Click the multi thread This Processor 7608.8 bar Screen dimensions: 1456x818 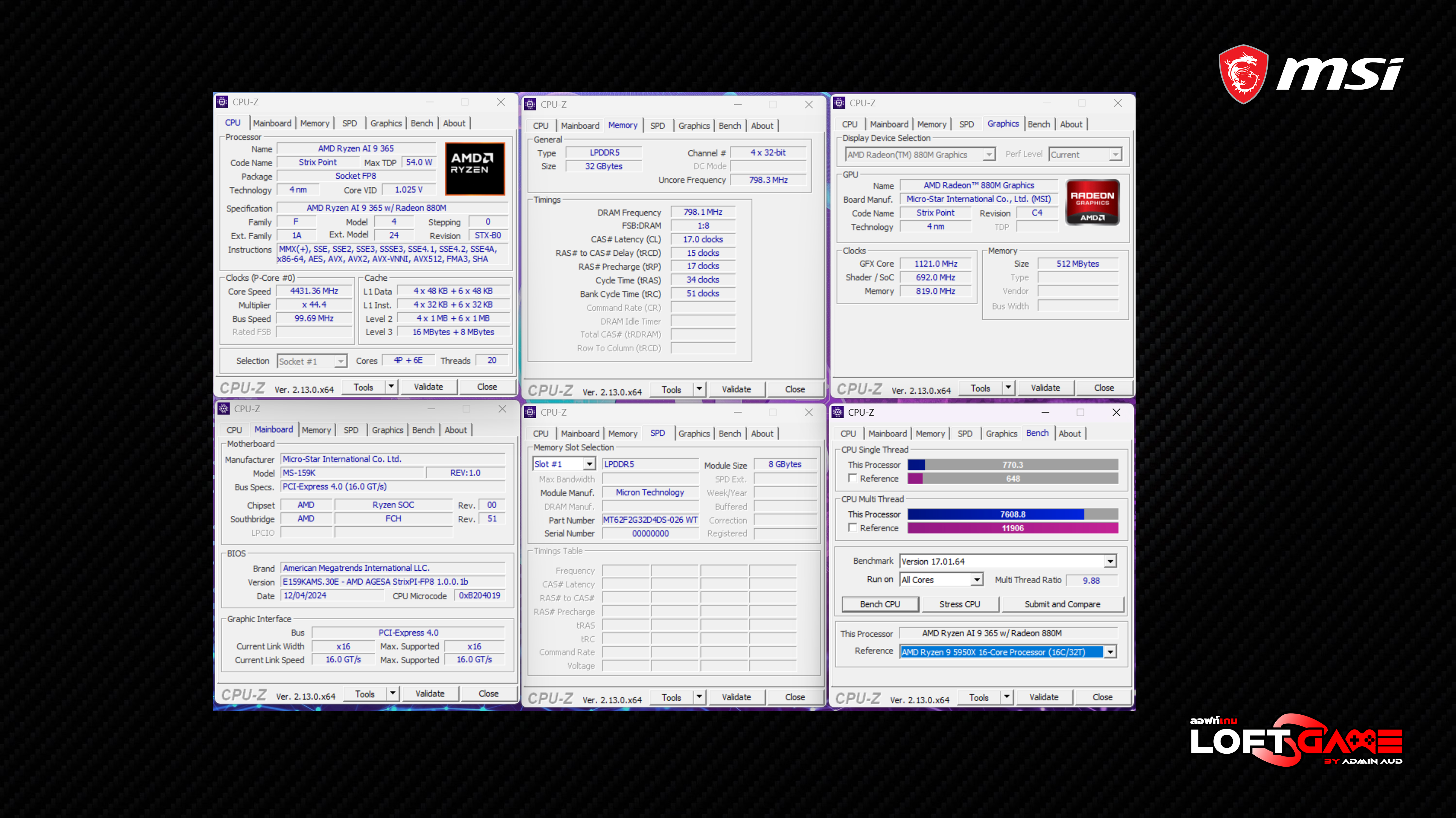[x=1013, y=515]
